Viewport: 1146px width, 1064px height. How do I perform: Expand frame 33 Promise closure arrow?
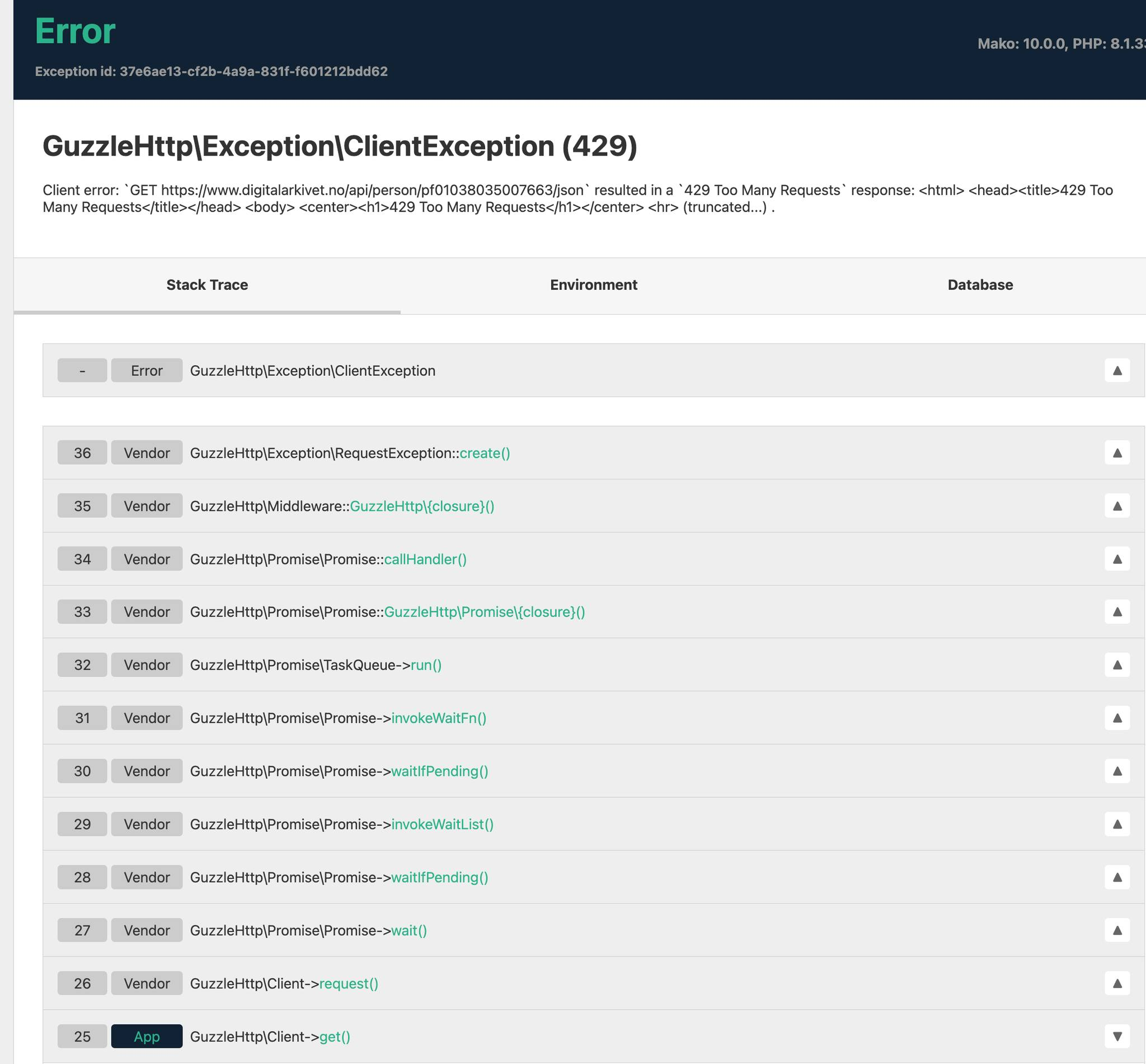pyautogui.click(x=1117, y=611)
